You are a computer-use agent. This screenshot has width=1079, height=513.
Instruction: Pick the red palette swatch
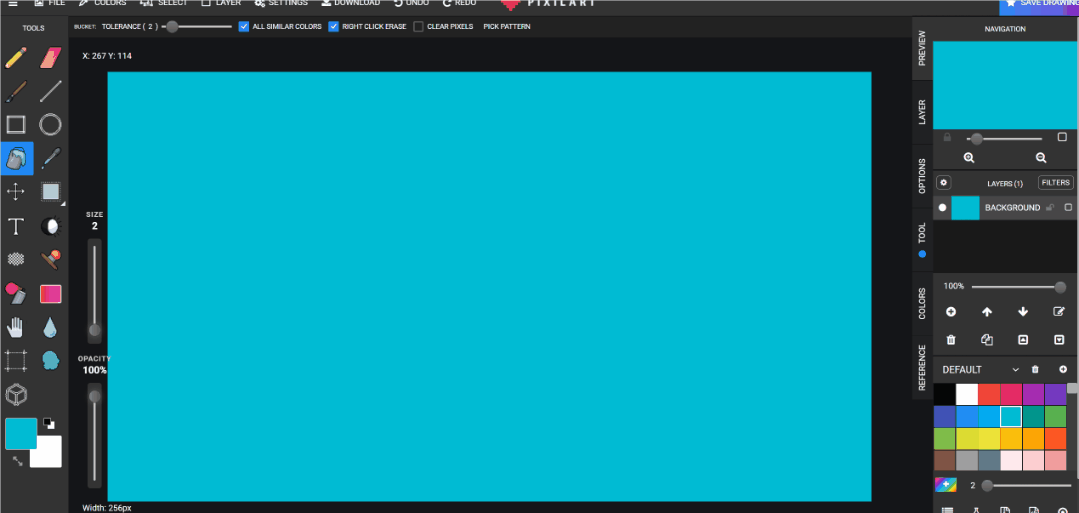989,395
